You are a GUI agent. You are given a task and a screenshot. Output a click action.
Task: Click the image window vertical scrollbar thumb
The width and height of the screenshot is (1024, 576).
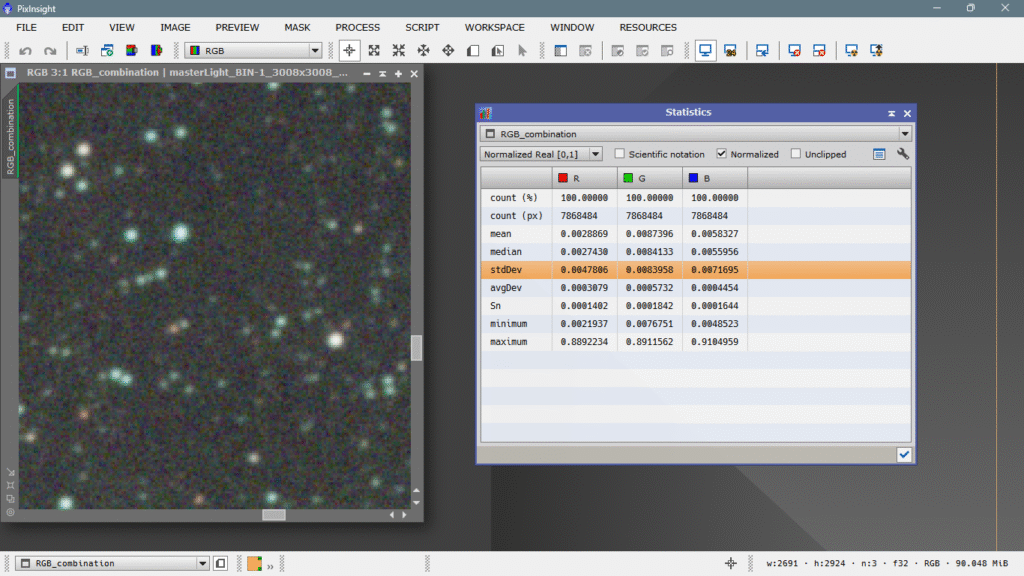pos(416,347)
